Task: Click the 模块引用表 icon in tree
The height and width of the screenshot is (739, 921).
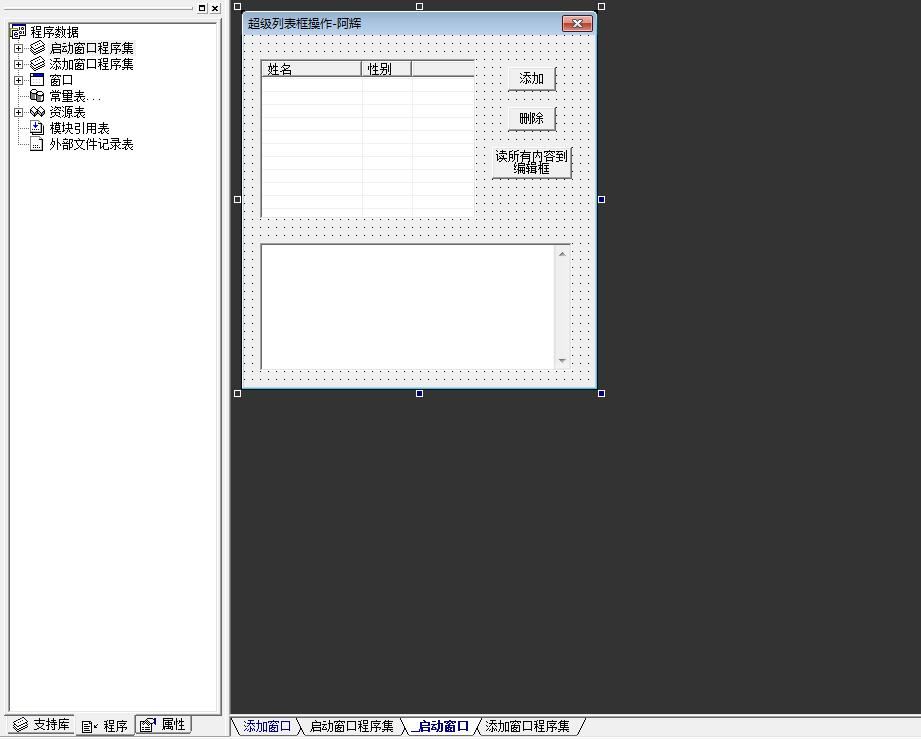Action: (37, 128)
